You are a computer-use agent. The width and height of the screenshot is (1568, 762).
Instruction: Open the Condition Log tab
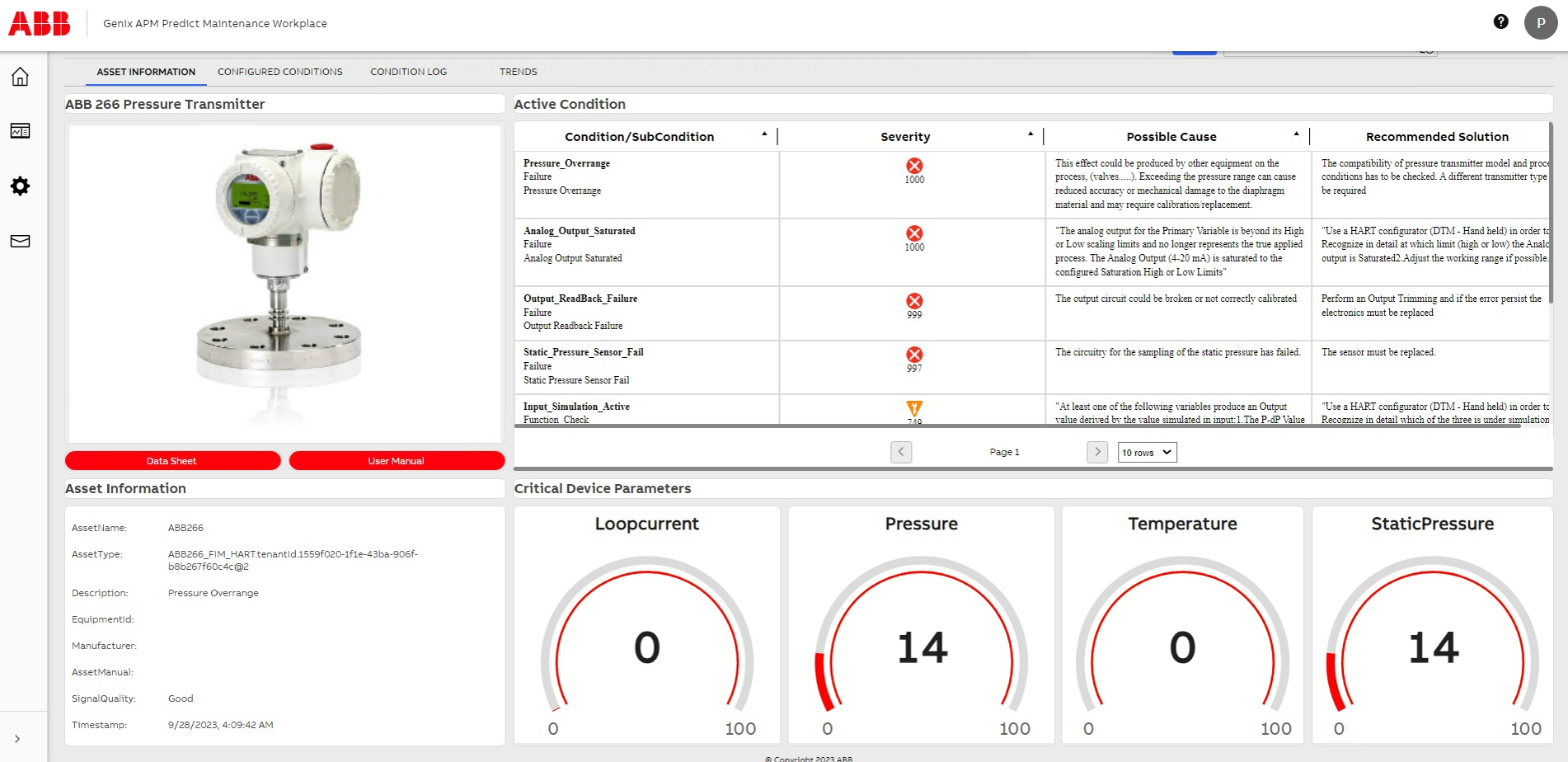click(x=408, y=72)
